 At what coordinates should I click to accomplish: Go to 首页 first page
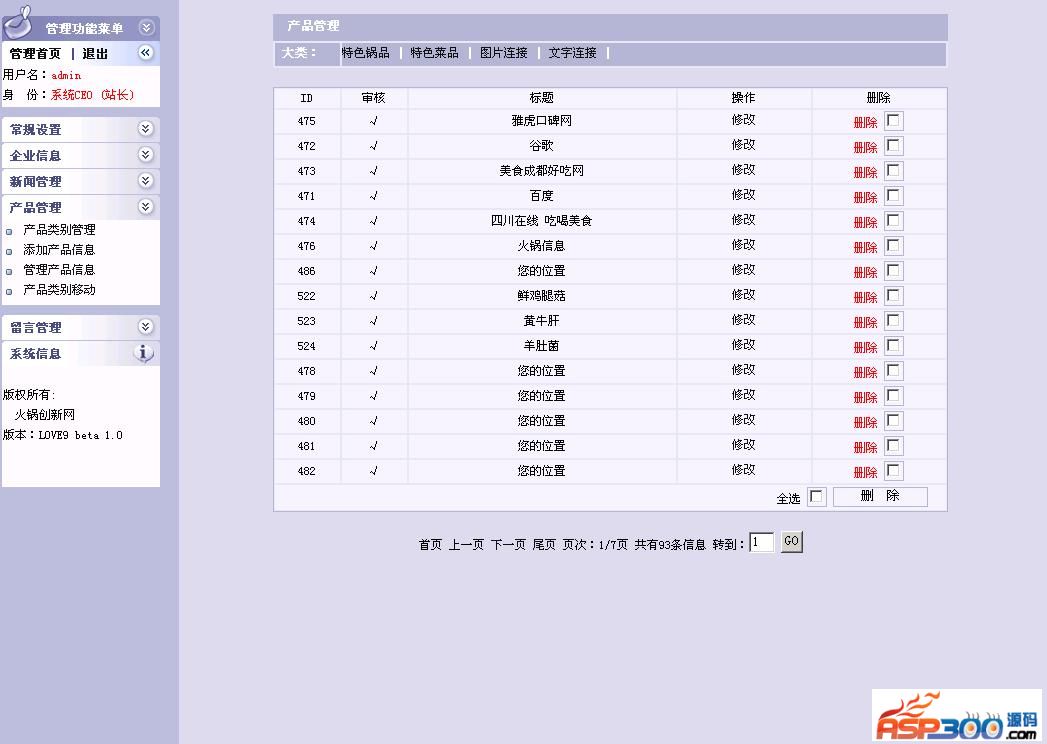coord(431,545)
